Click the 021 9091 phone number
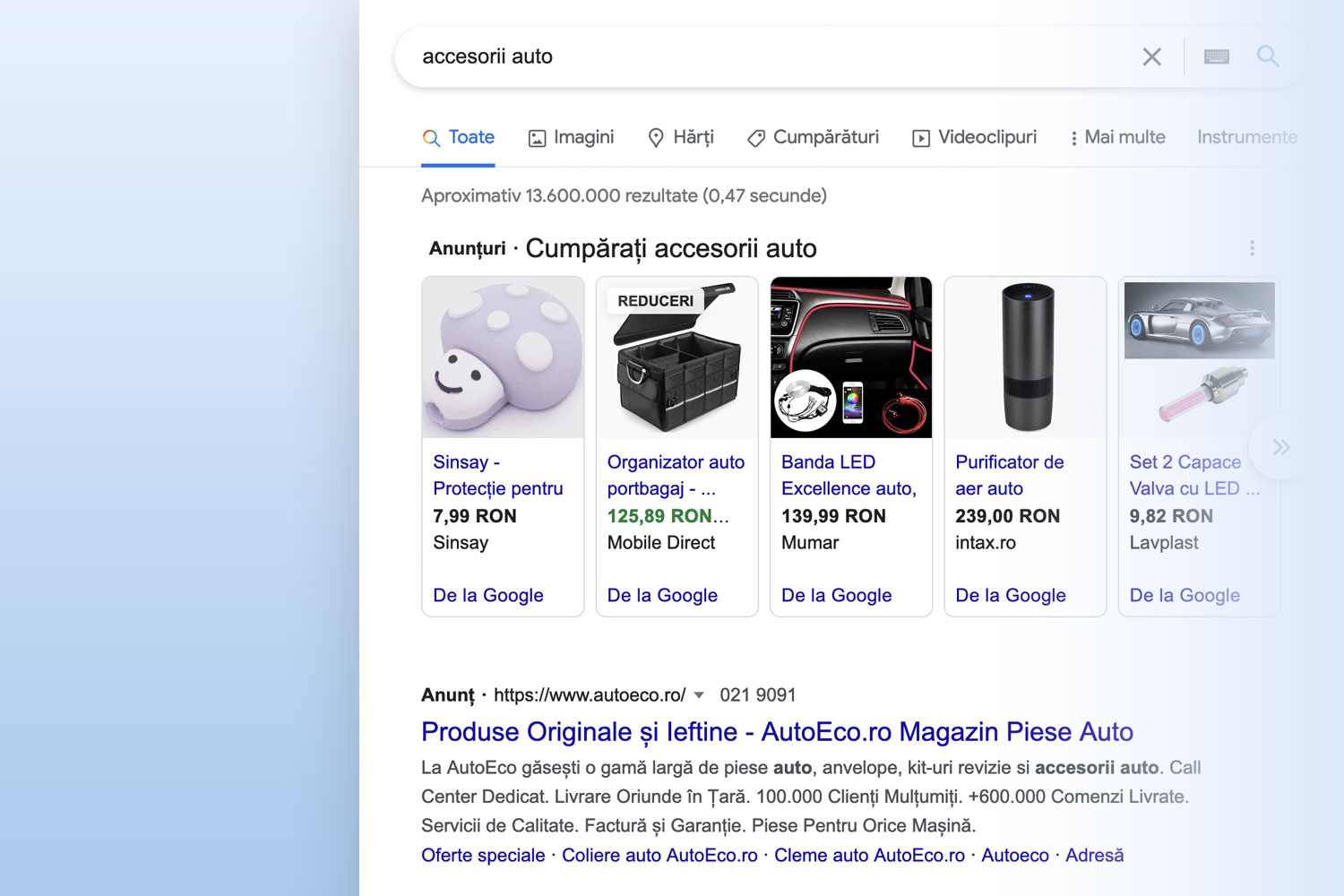Viewport: 1344px width, 896px height. coord(758,695)
